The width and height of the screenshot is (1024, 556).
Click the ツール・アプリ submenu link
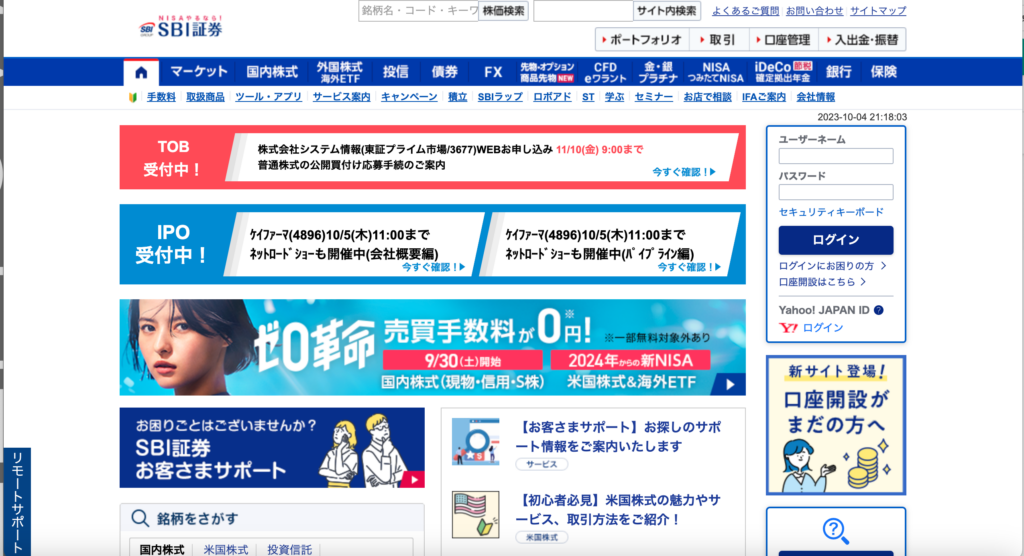(x=268, y=97)
